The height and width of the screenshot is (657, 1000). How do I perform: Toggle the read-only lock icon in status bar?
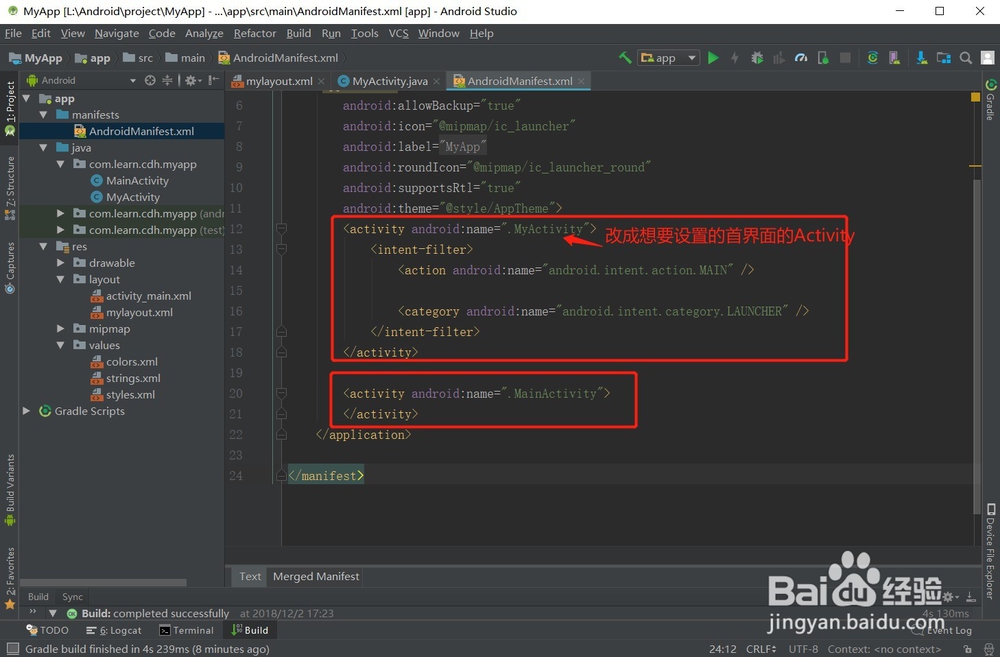[x=967, y=649]
